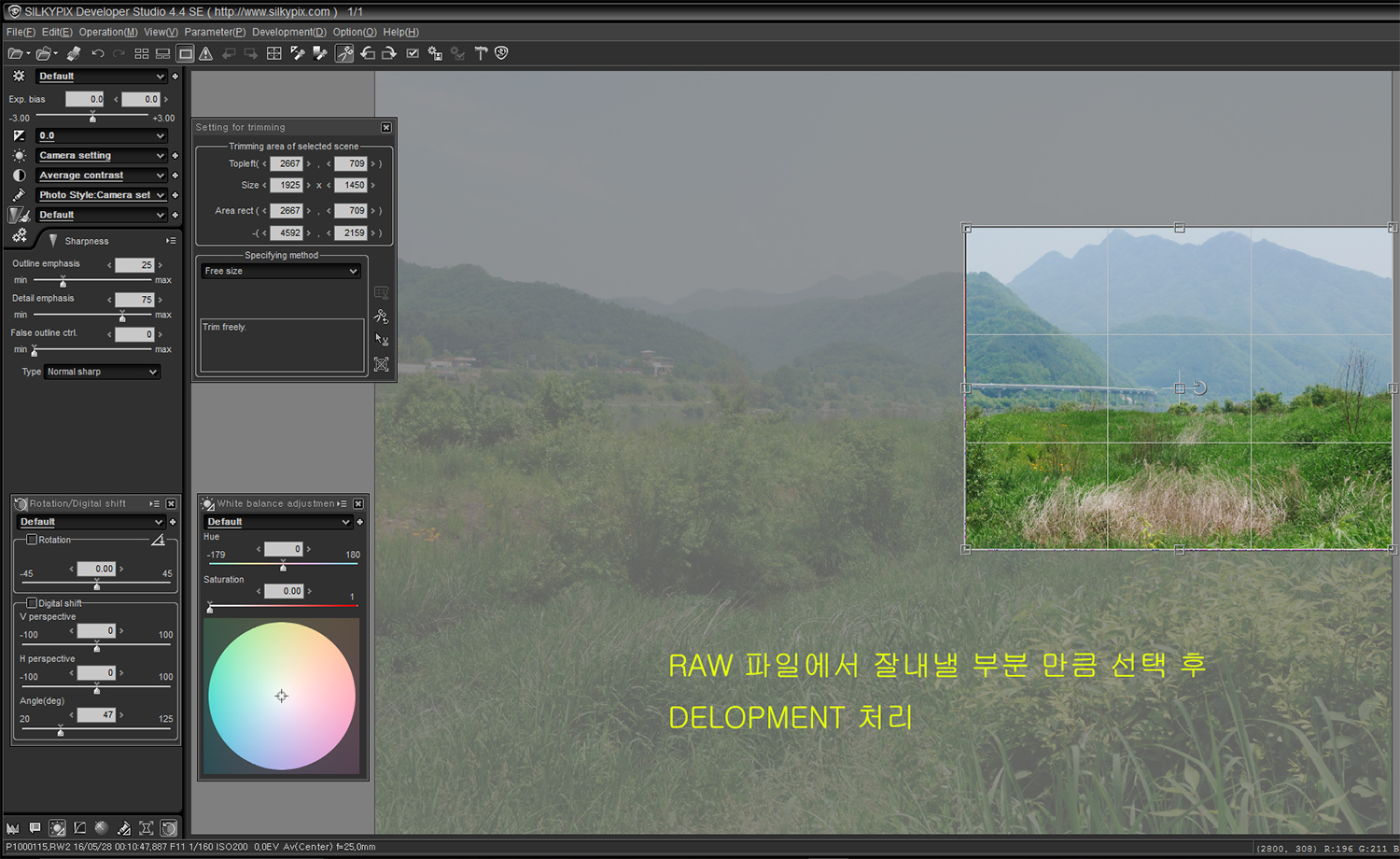Click the print icon in the toolbar

pos(73,54)
